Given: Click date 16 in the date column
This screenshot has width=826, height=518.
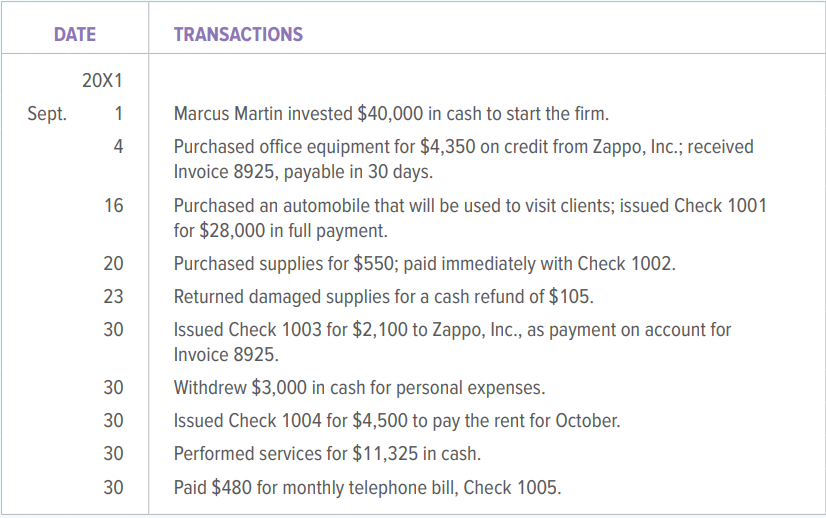Looking at the screenshot, I should [113, 206].
